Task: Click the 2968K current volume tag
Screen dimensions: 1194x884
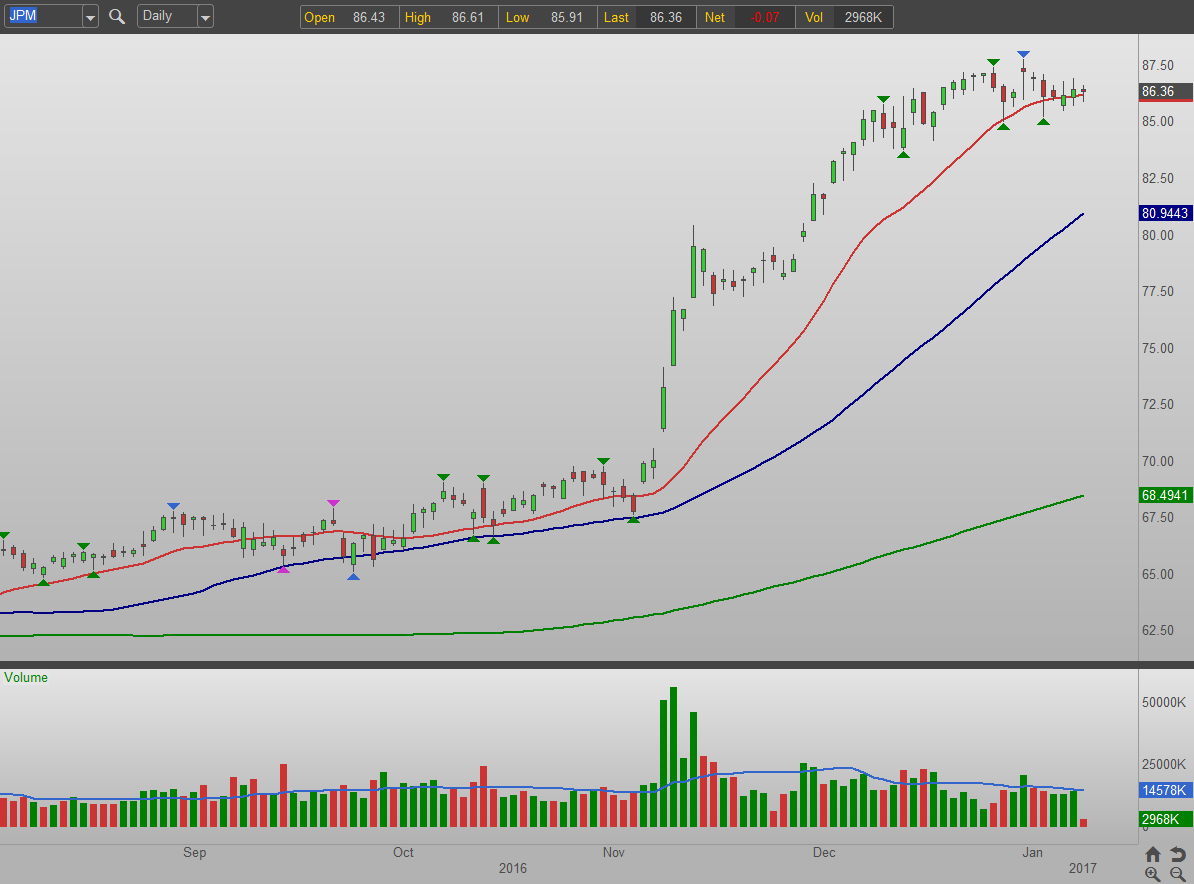Action: pyautogui.click(x=1165, y=819)
